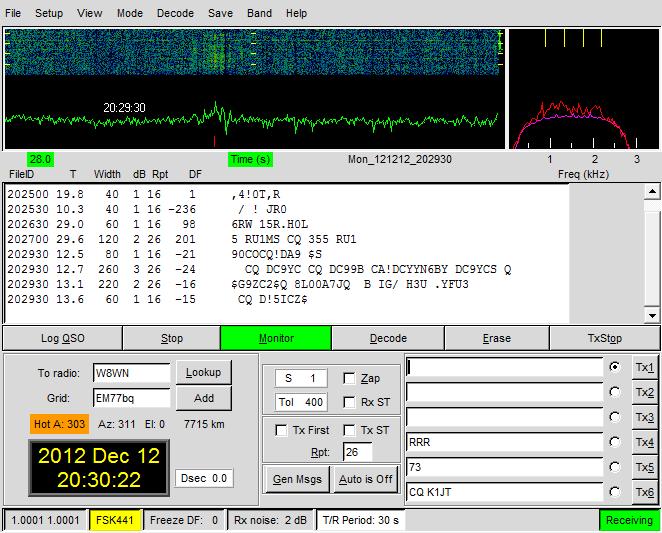Viewport: 662px width, 533px height.
Task: Open the Band menu
Action: click(259, 14)
